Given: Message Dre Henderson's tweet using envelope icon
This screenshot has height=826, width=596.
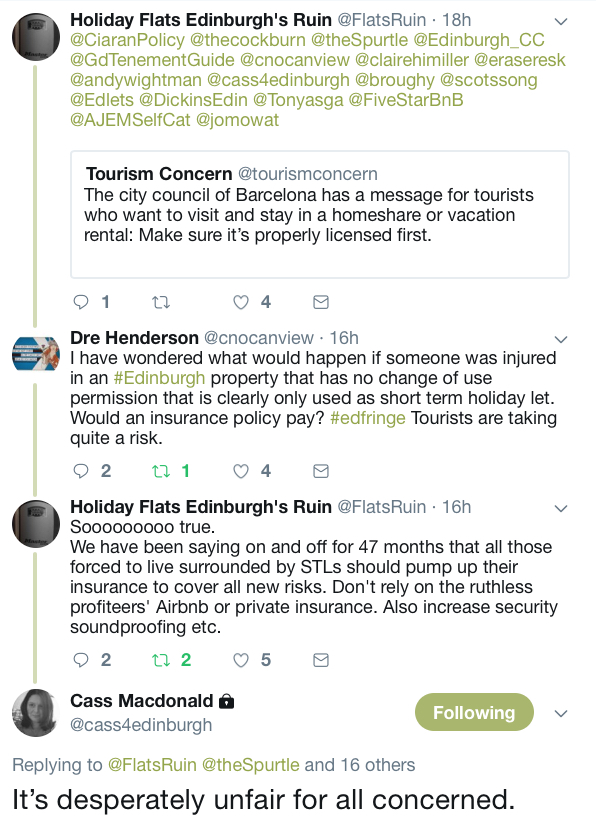Looking at the screenshot, I should [321, 470].
